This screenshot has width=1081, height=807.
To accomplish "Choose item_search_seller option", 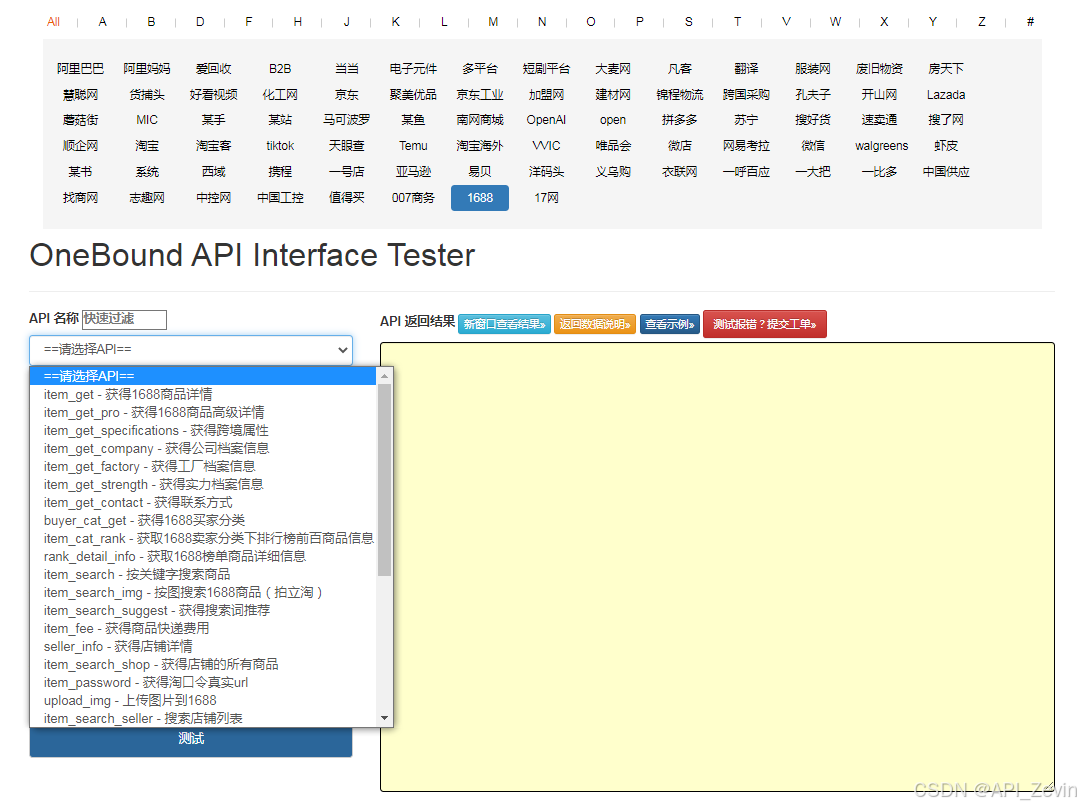I will click(x=203, y=718).
